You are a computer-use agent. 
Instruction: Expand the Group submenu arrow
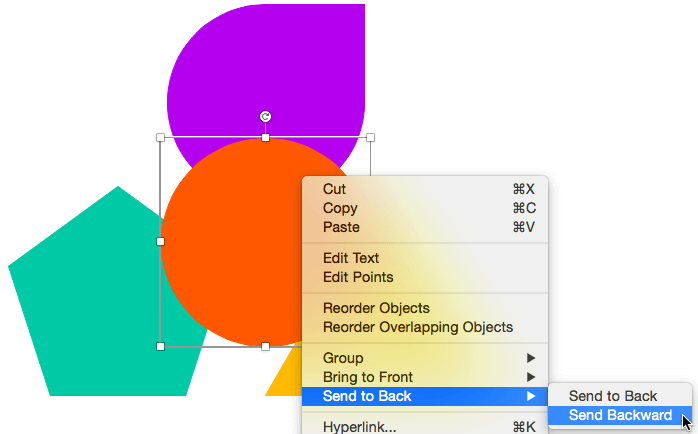click(531, 358)
